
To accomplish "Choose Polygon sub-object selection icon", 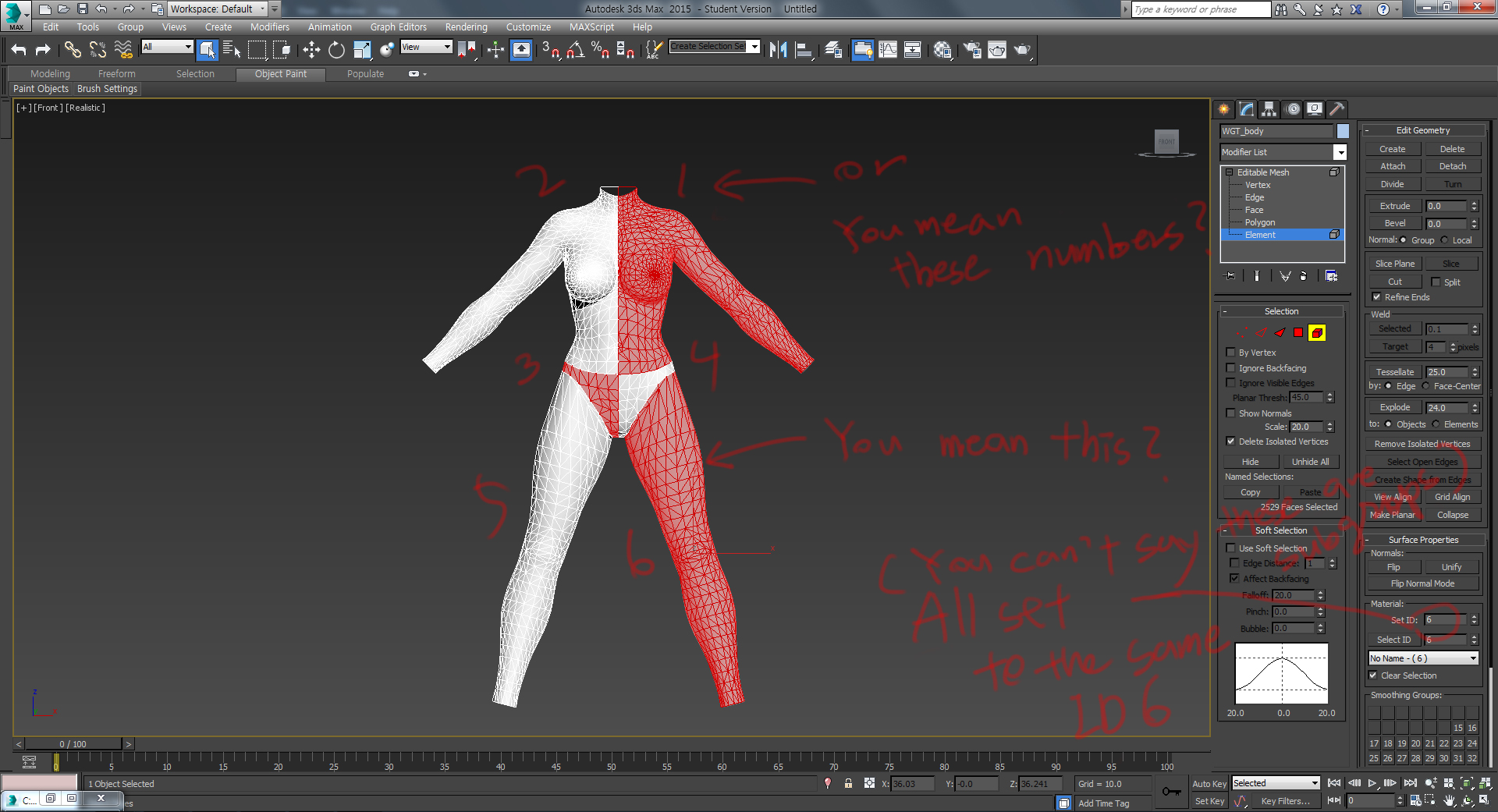I will click(1298, 333).
